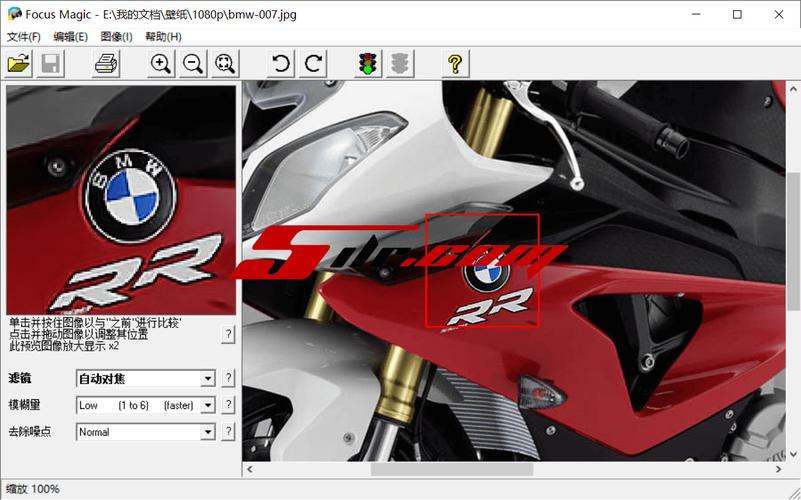Click help button beside 去除噪点 dropdown
Image resolution: width=801 pixels, height=500 pixels.
[228, 432]
